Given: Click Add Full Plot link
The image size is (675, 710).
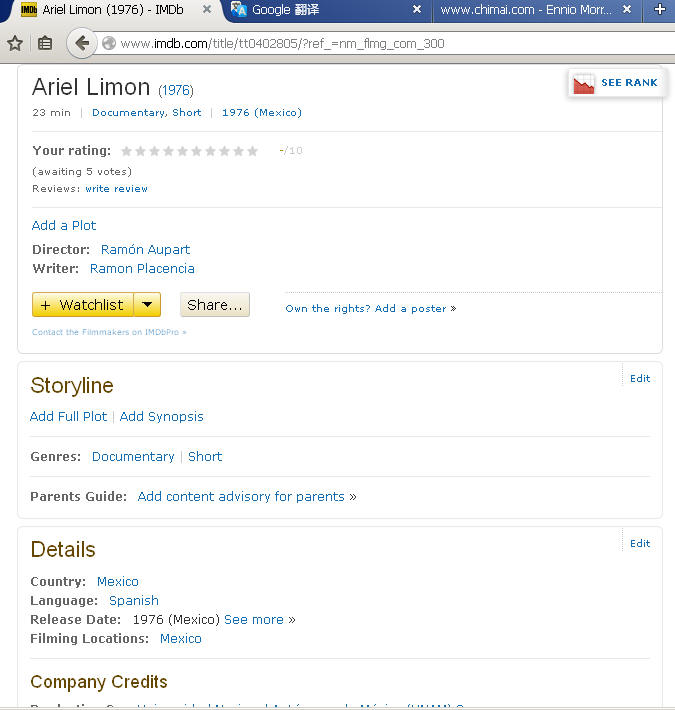Looking at the screenshot, I should point(68,416).
